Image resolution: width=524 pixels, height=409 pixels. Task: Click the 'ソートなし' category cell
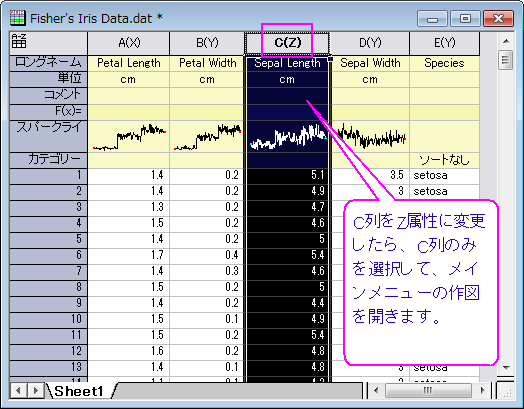(x=444, y=160)
